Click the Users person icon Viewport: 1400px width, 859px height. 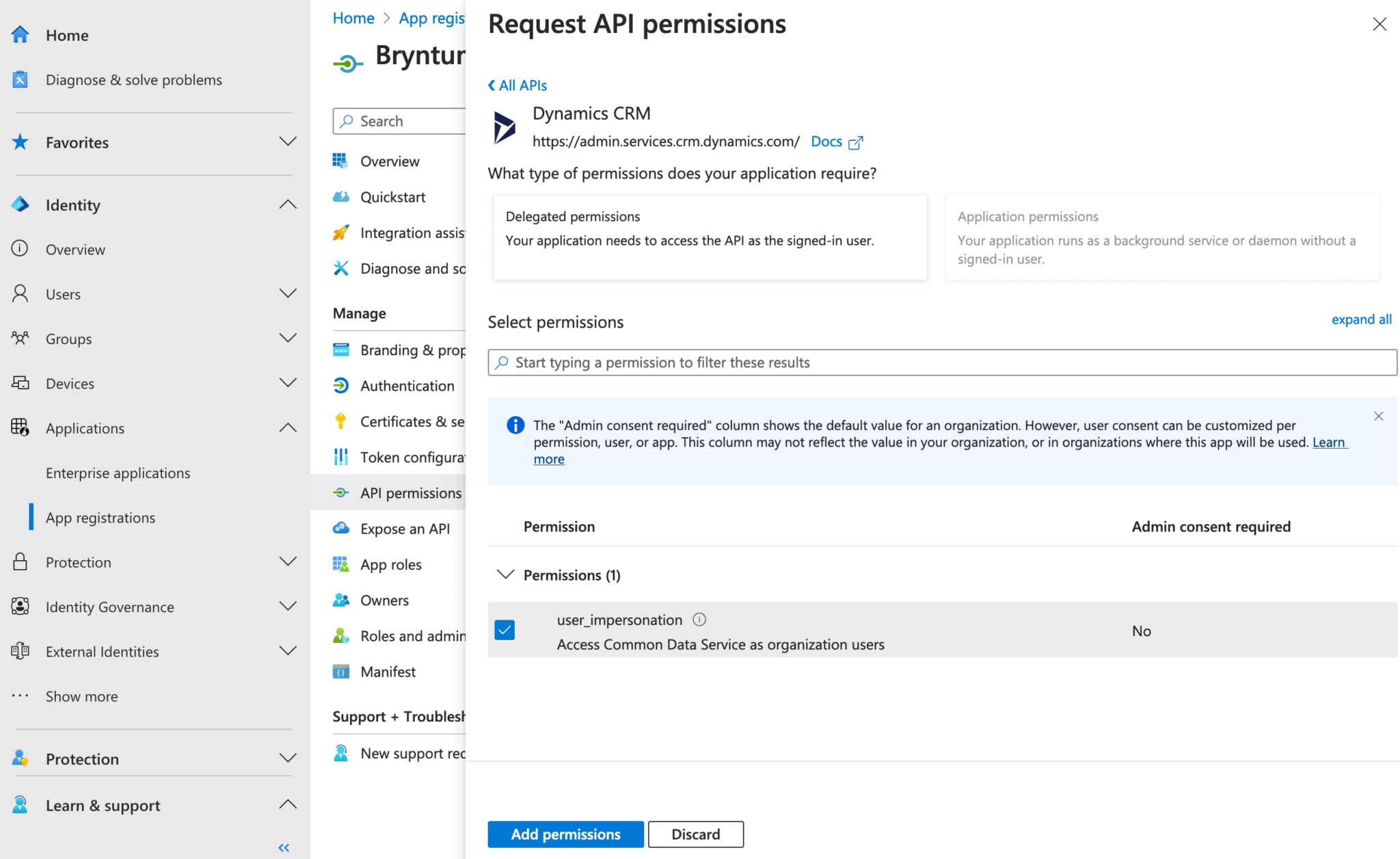pyautogui.click(x=21, y=293)
